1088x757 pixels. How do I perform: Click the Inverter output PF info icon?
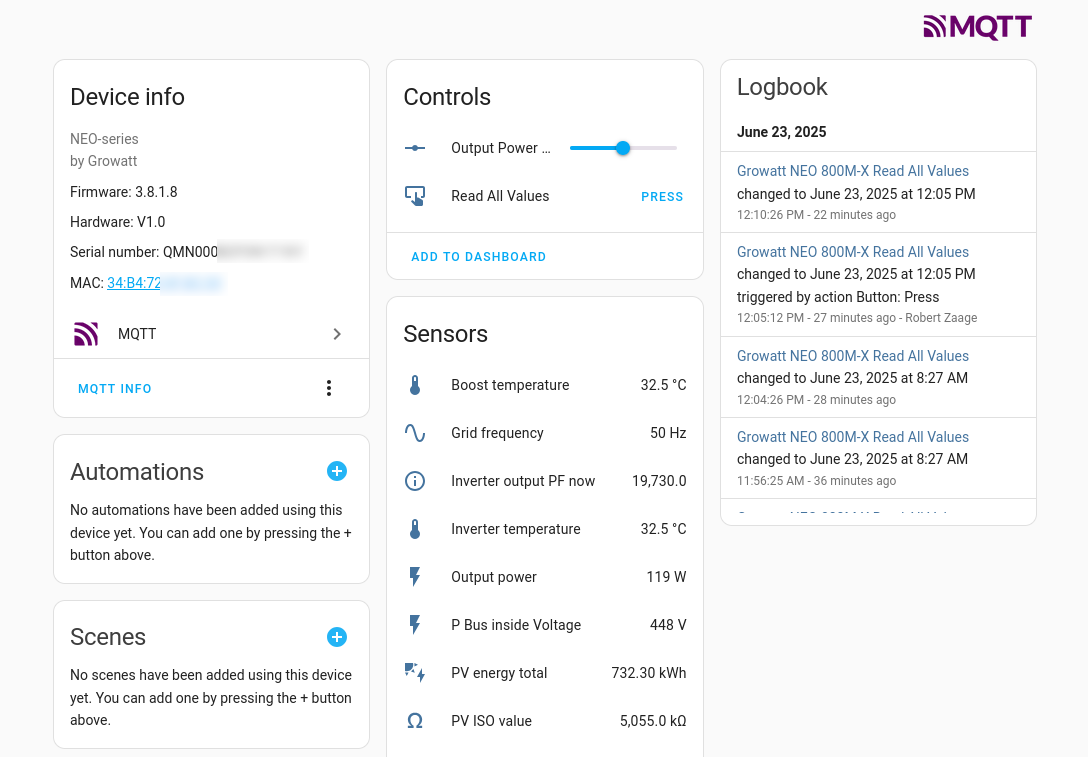pyautogui.click(x=415, y=481)
